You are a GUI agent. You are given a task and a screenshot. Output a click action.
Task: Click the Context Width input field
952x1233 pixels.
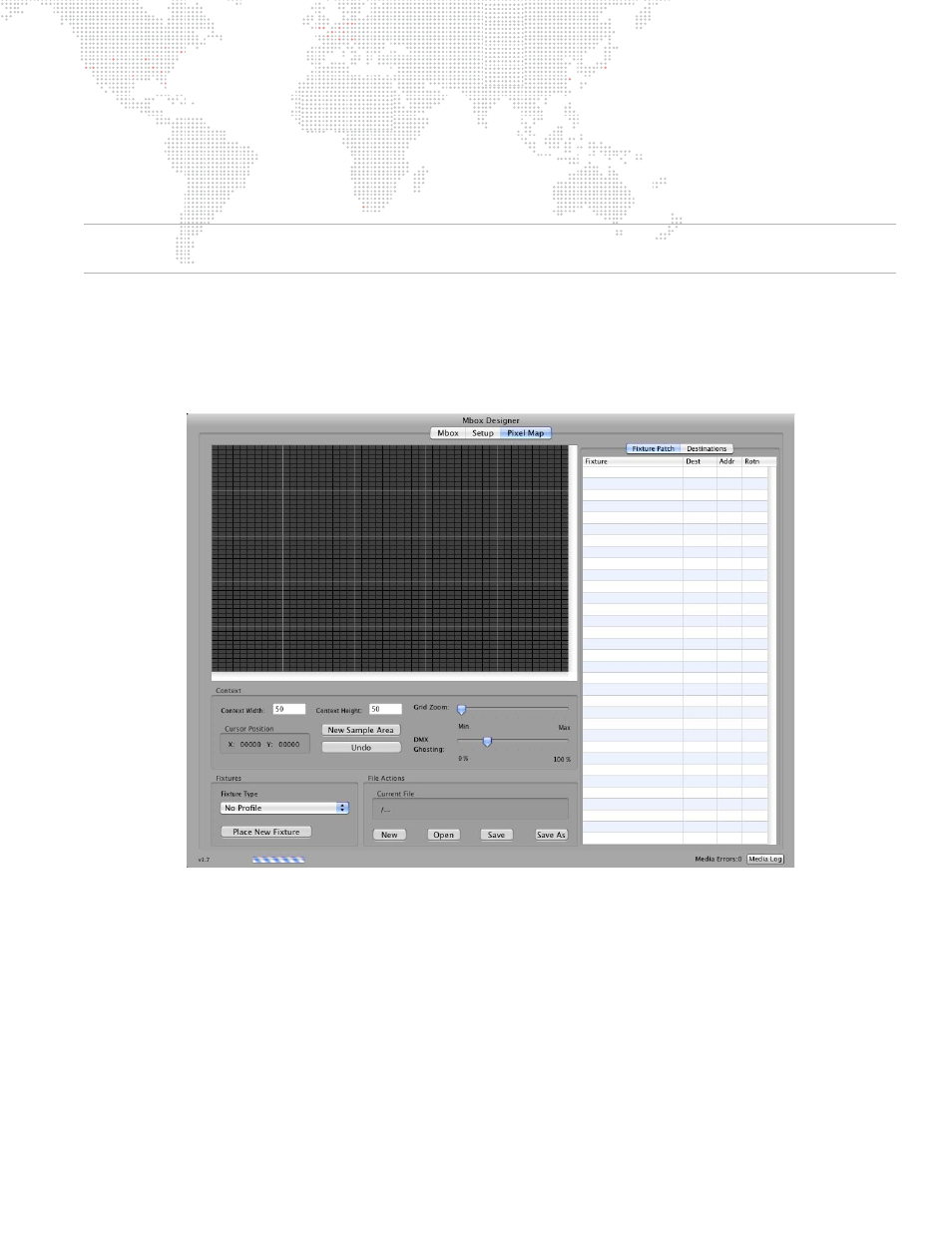pos(289,709)
